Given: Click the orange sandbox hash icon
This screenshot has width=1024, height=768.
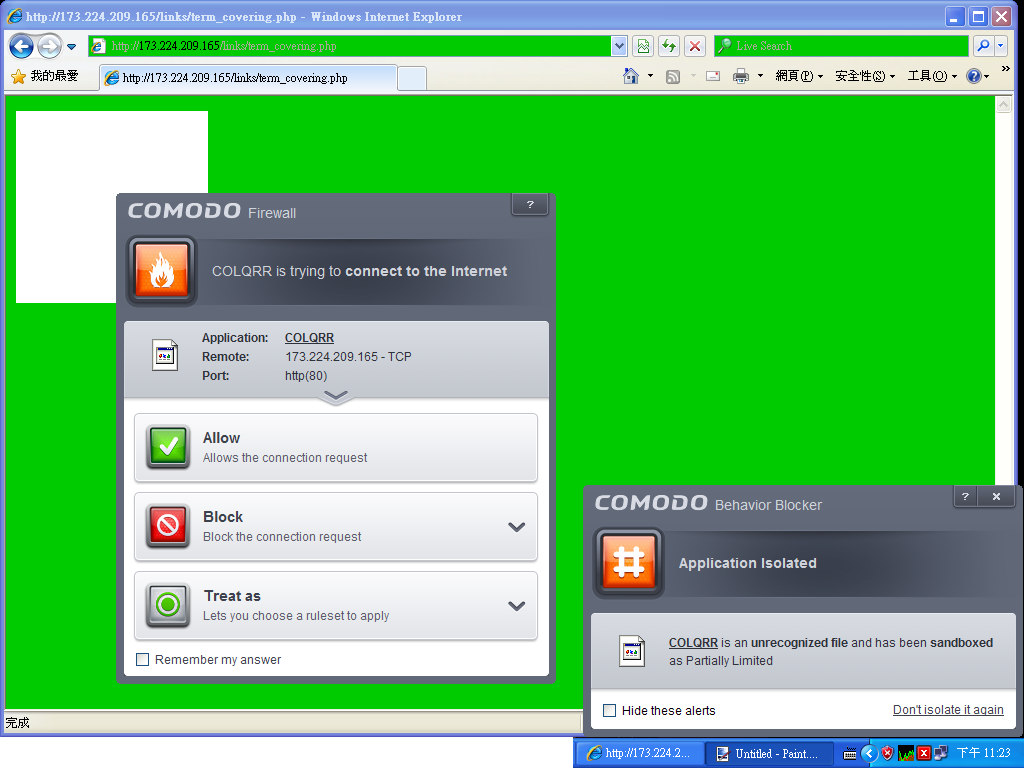Looking at the screenshot, I should (x=628, y=562).
